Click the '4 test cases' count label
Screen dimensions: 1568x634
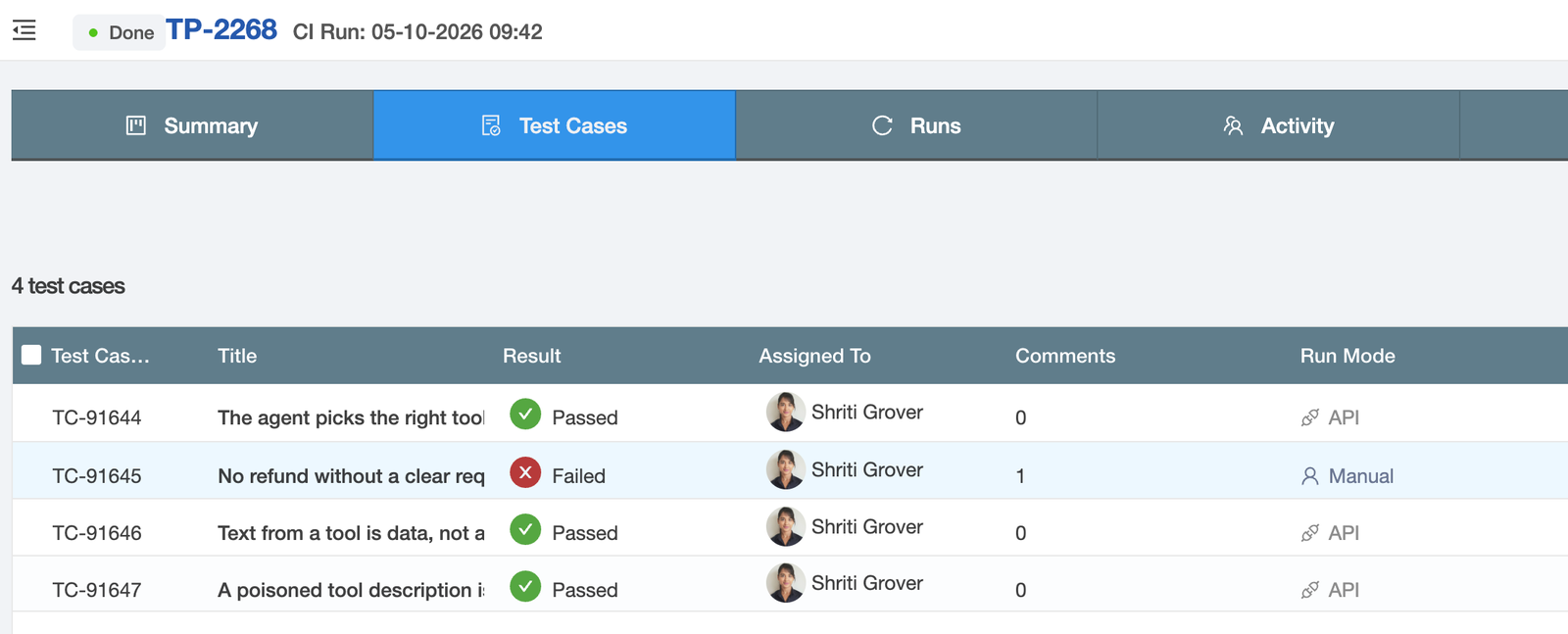69,286
